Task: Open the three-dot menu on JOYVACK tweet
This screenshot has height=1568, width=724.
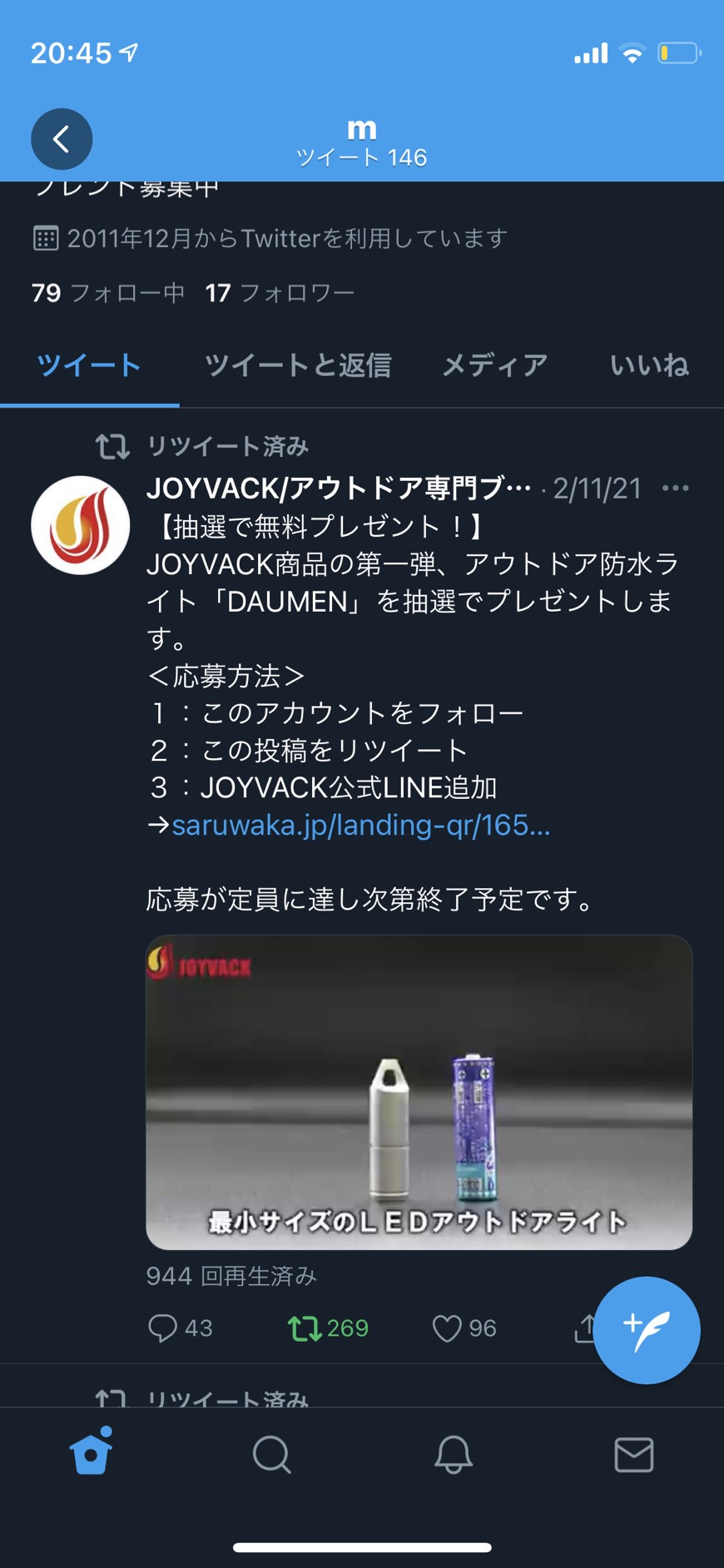Action: [x=675, y=489]
